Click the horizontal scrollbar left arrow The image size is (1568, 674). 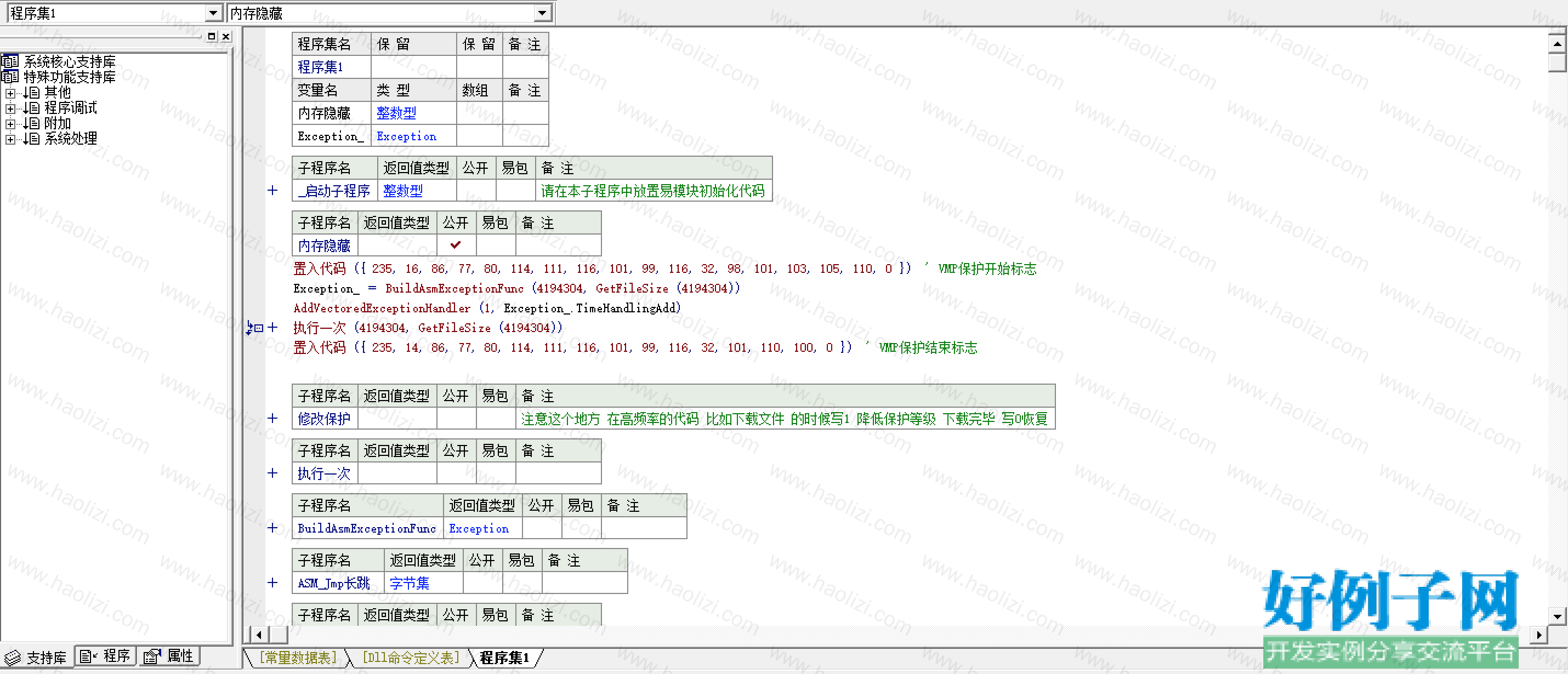259,635
